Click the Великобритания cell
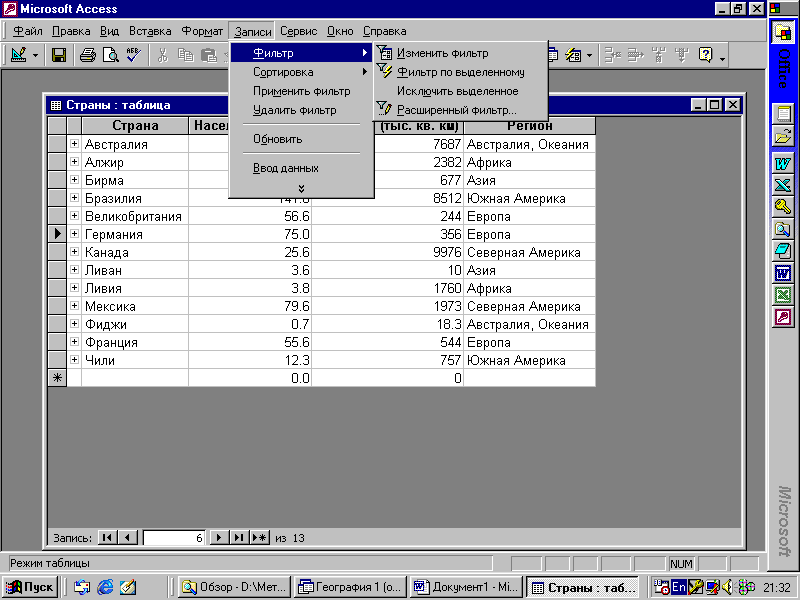 134,216
